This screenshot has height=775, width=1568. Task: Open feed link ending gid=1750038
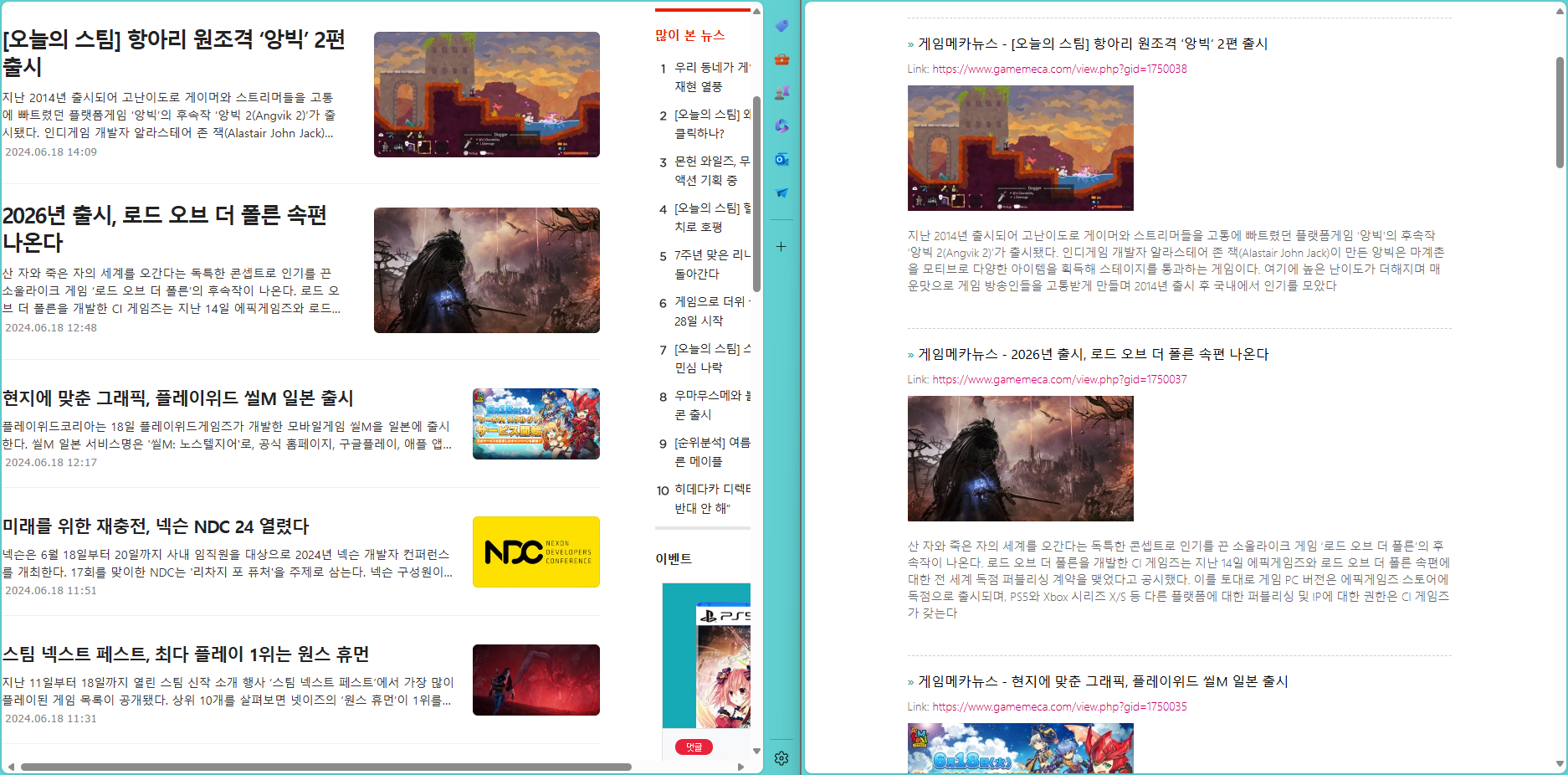[x=1059, y=69]
